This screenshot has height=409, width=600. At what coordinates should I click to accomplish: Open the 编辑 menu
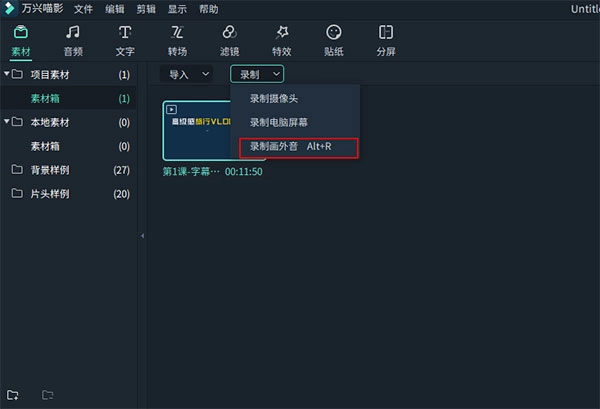click(x=115, y=9)
